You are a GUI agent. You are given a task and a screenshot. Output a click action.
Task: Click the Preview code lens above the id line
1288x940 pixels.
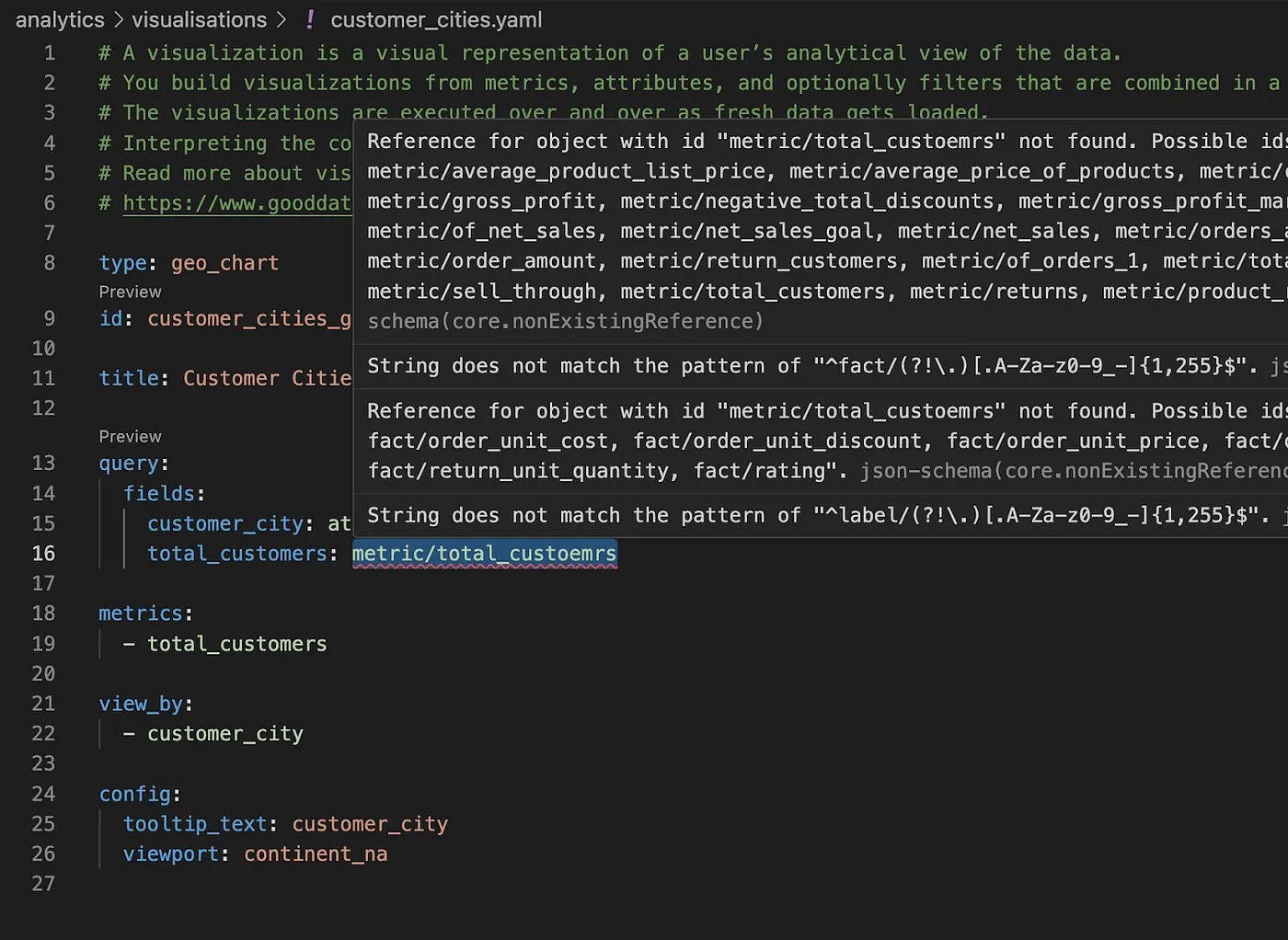pyautogui.click(x=129, y=292)
